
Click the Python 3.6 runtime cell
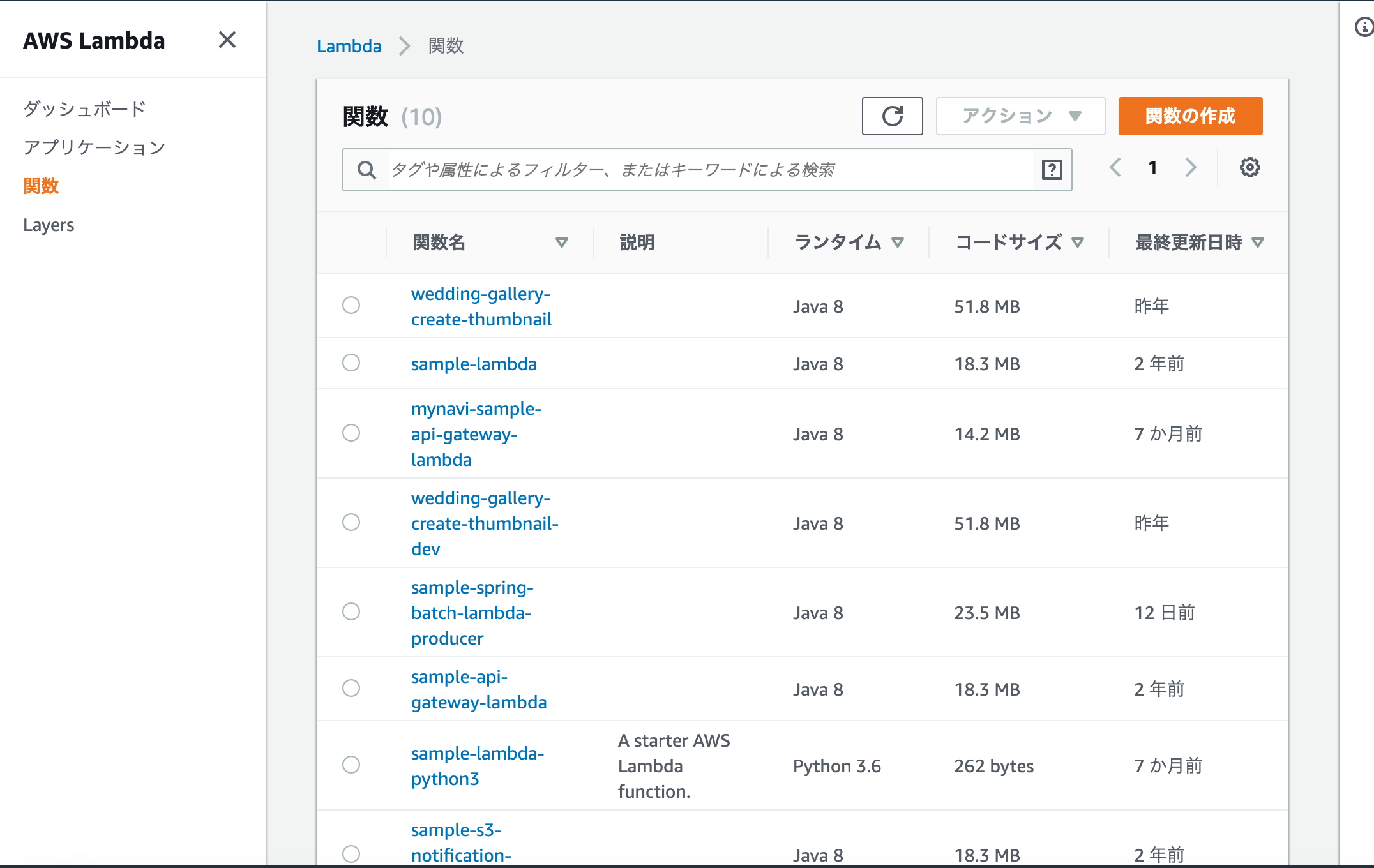coord(837,766)
